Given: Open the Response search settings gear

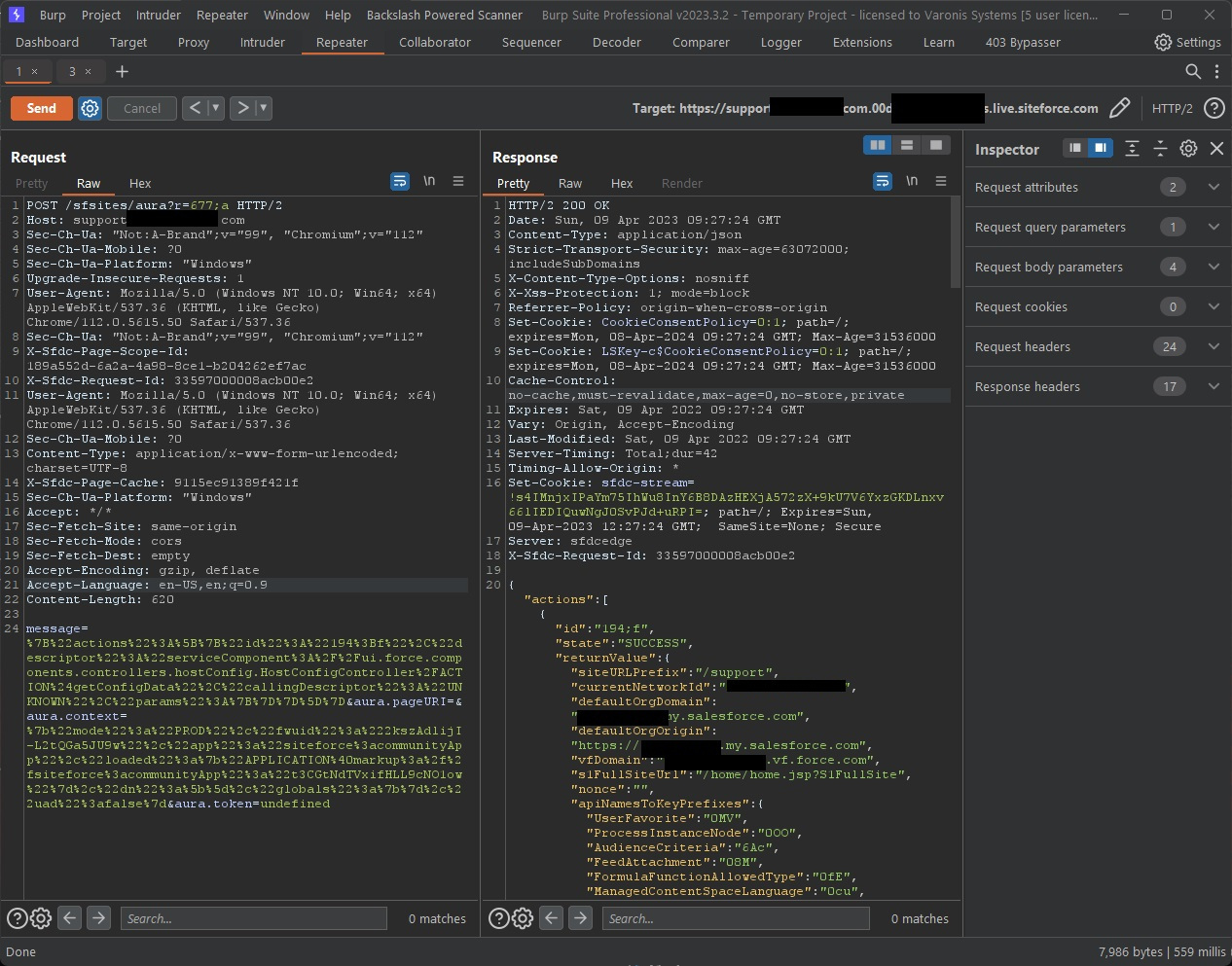Looking at the screenshot, I should 523,917.
